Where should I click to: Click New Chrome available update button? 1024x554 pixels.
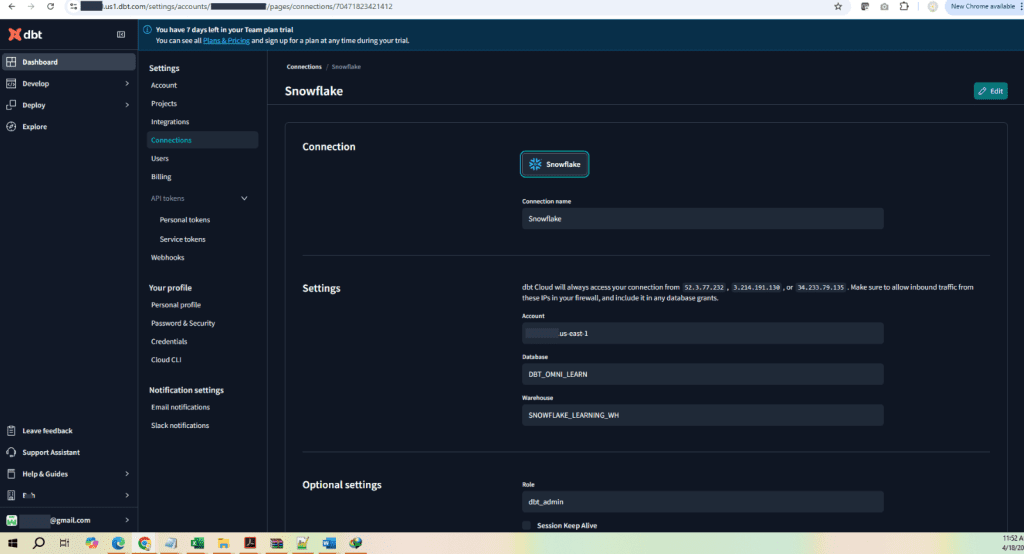[984, 7]
